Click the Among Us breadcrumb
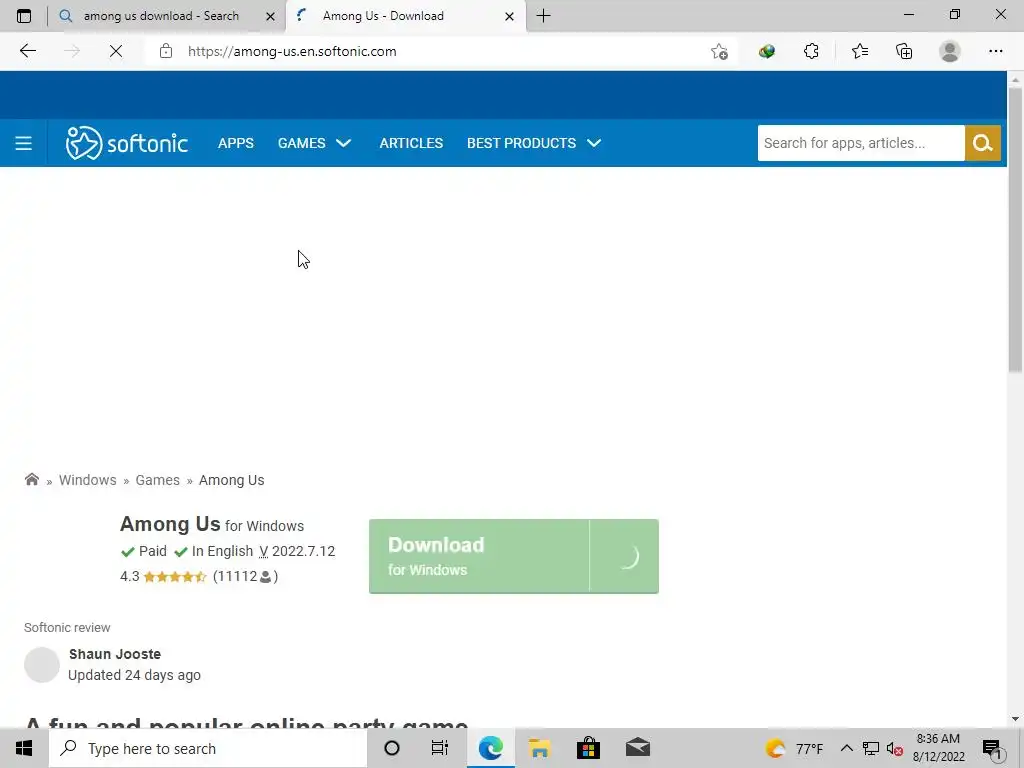This screenshot has height=768, width=1024. (x=231, y=480)
